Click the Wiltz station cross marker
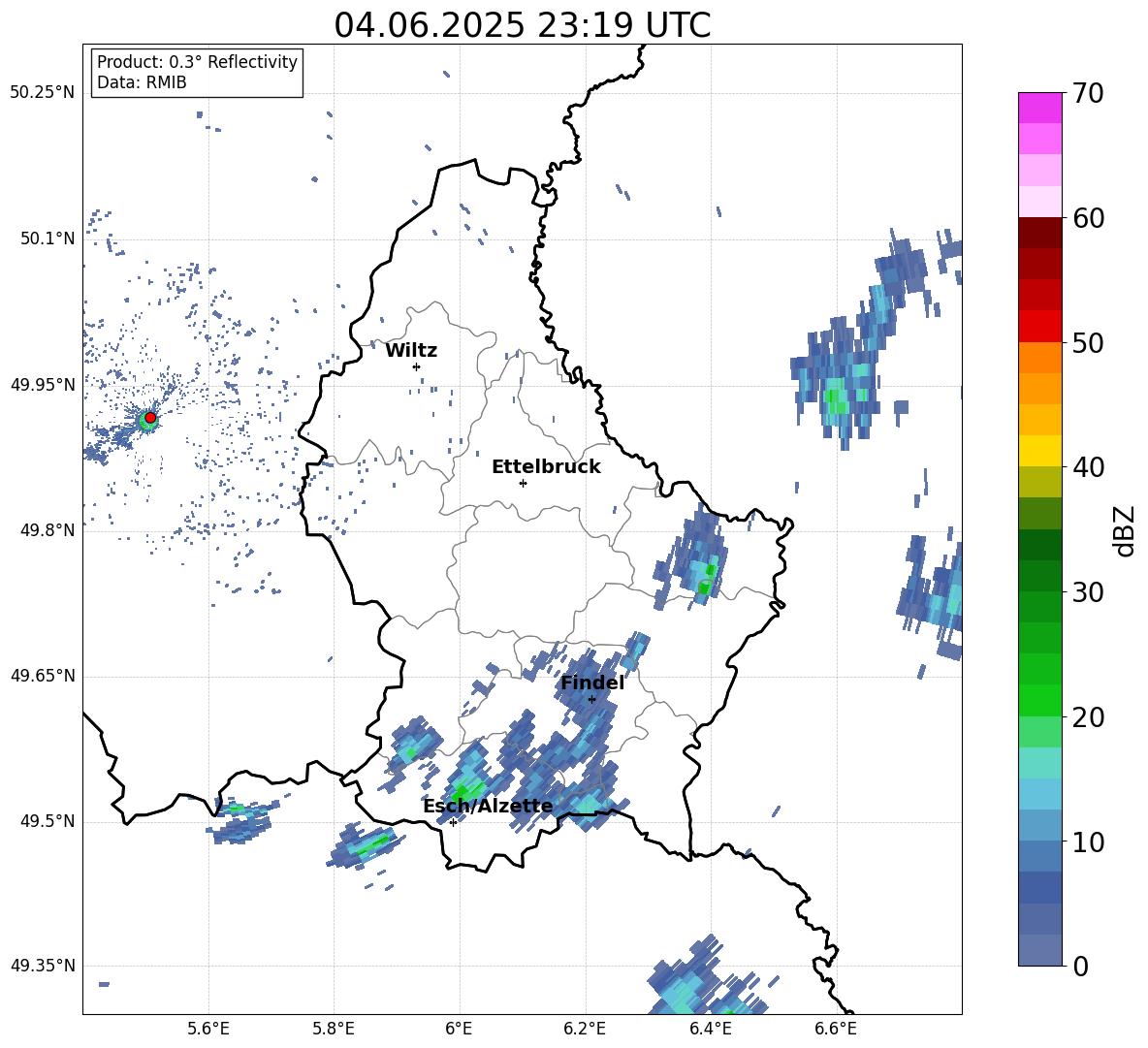 point(417,366)
